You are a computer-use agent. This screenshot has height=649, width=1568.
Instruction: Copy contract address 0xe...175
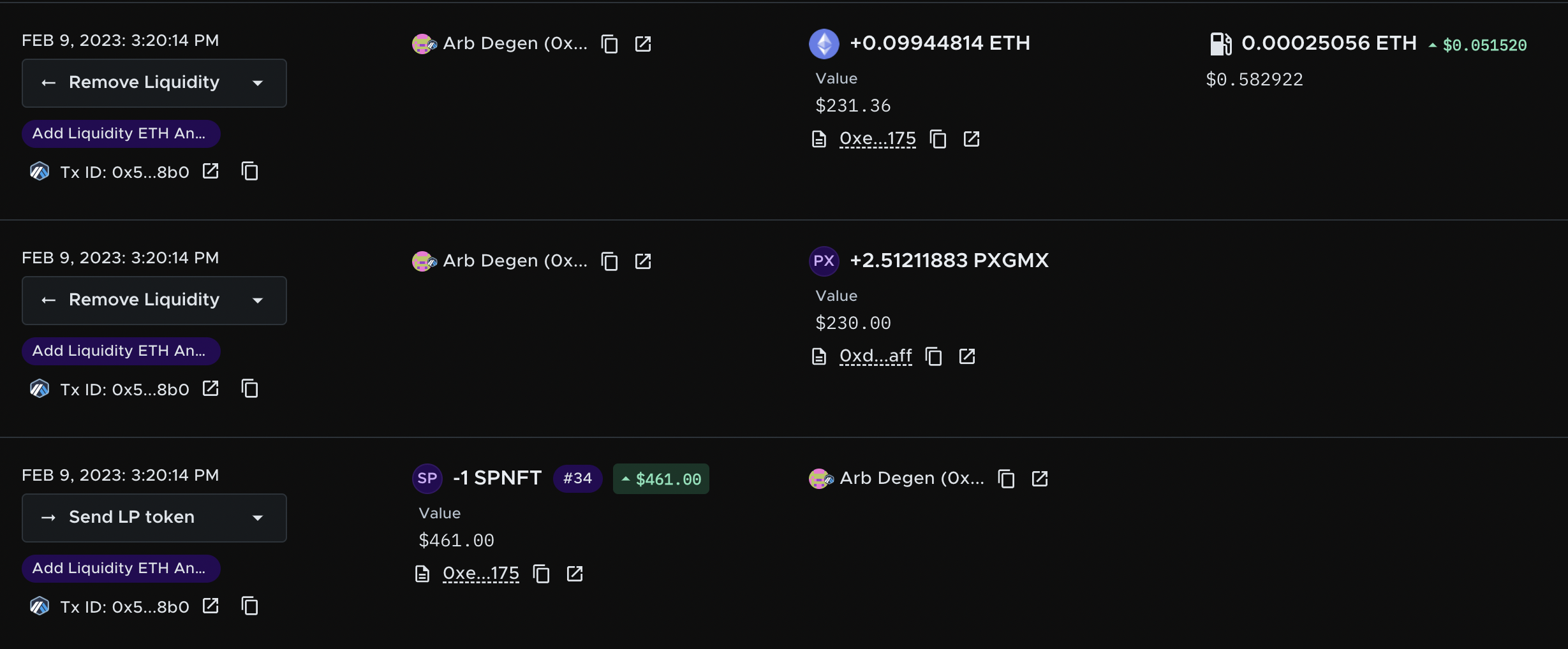[938, 138]
